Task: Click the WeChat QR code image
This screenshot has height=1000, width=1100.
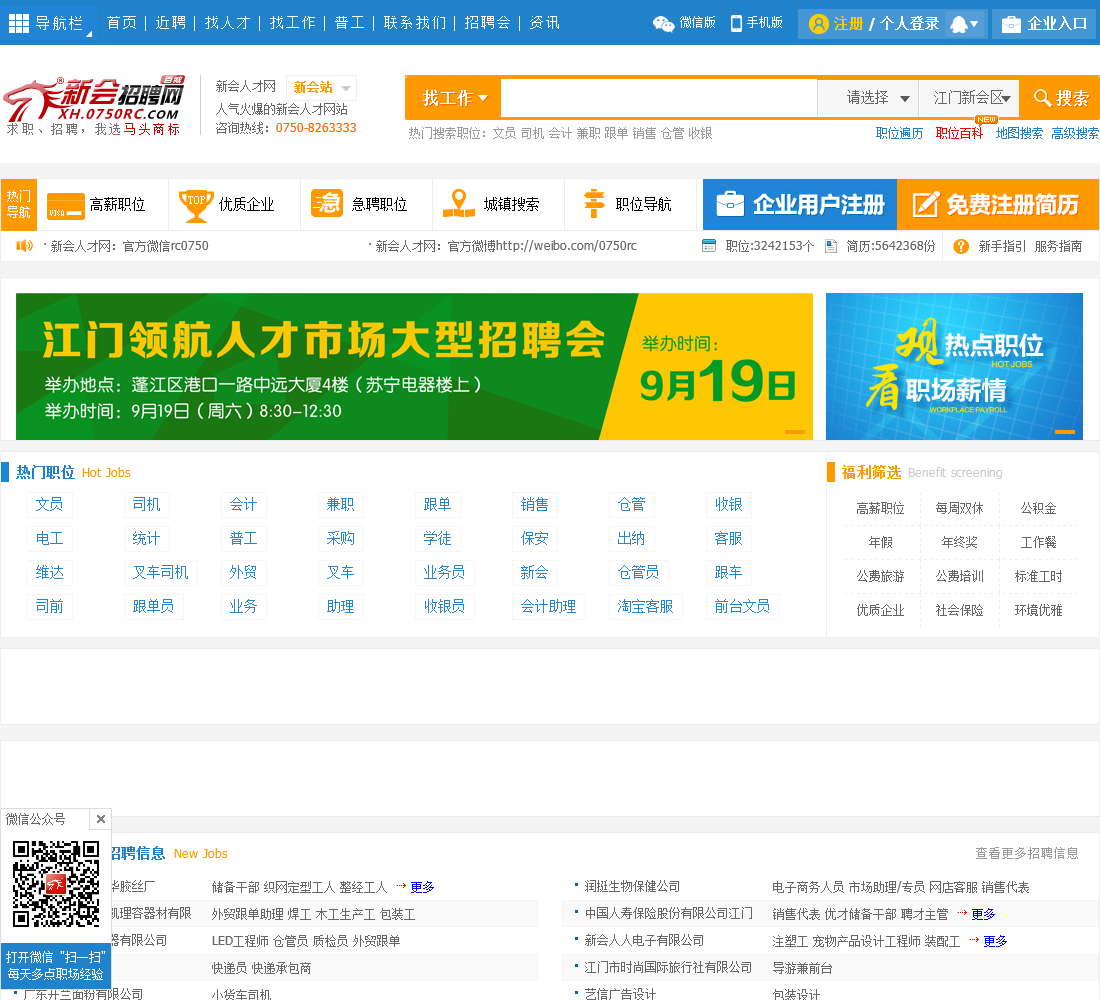Action: (x=56, y=884)
